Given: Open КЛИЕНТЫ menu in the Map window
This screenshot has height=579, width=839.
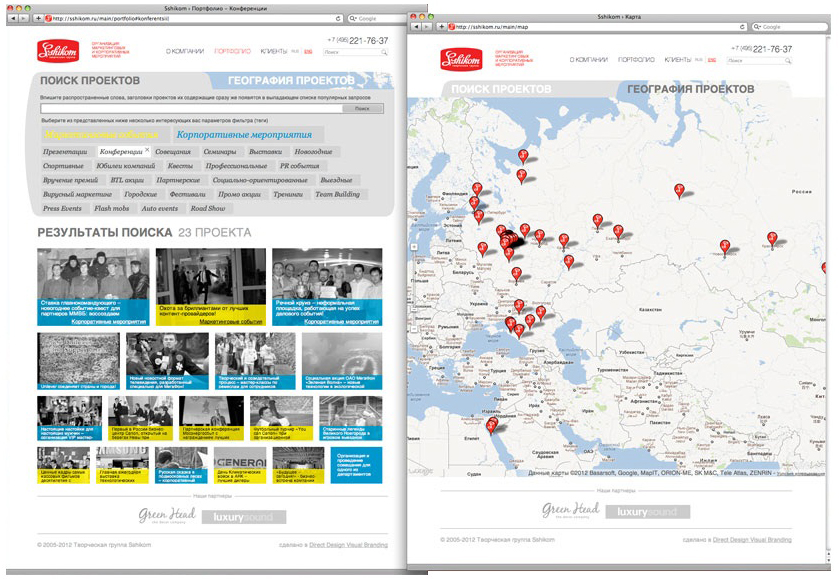Looking at the screenshot, I should [x=677, y=60].
